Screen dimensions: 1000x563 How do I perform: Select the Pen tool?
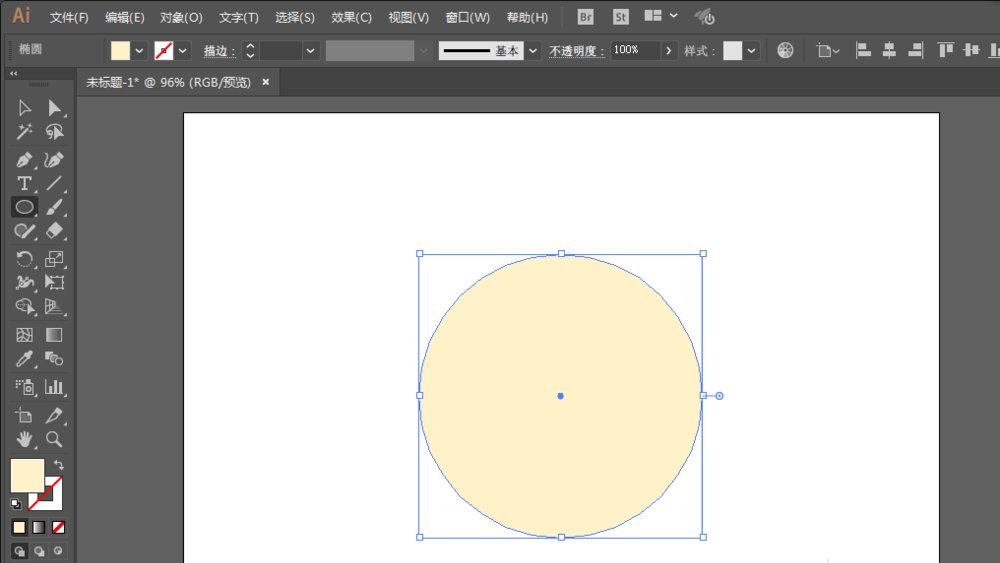[24, 160]
